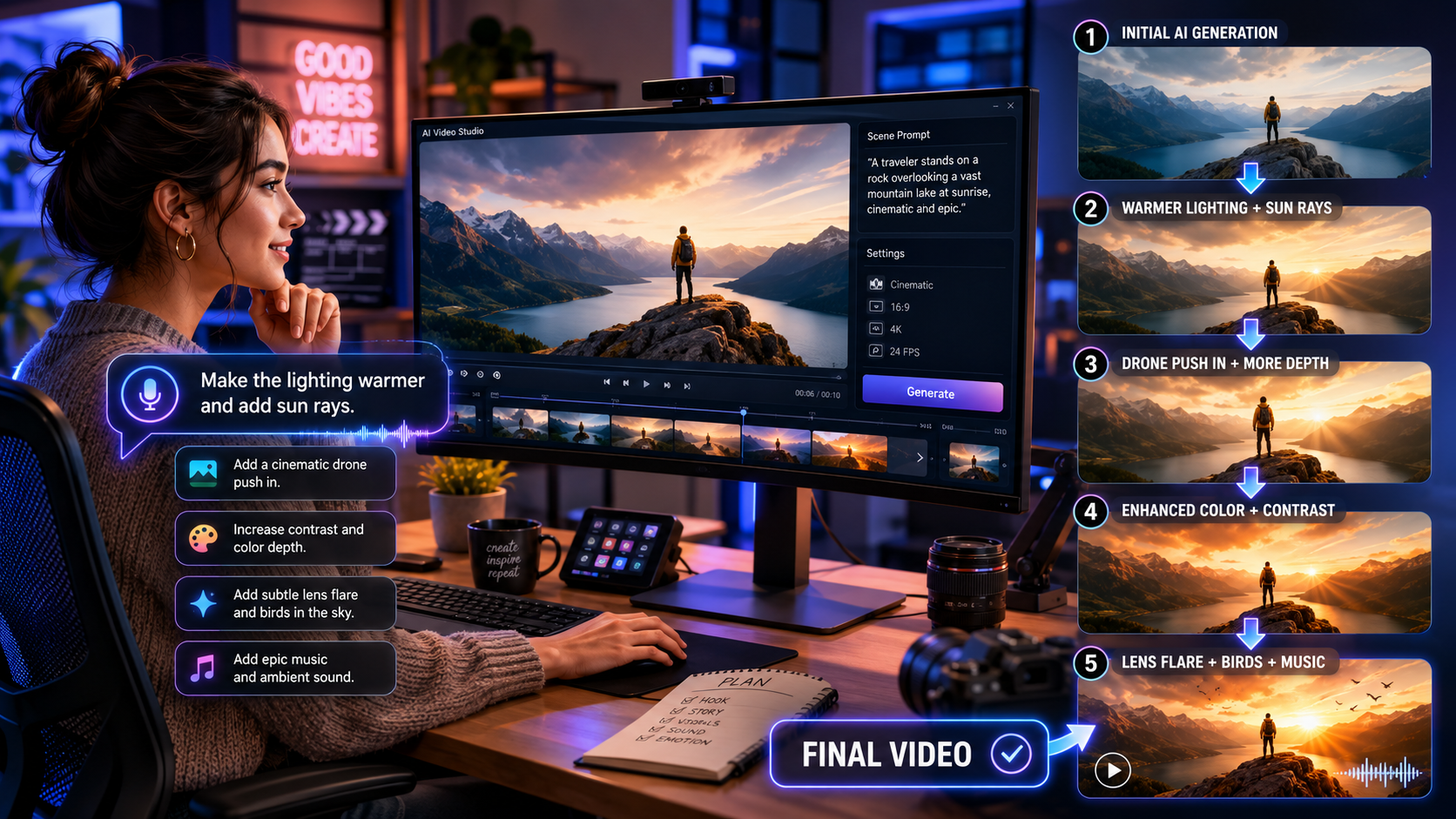The height and width of the screenshot is (819, 1456).
Task: Select the orange sunset clip before the chevron
Action: [849, 451]
